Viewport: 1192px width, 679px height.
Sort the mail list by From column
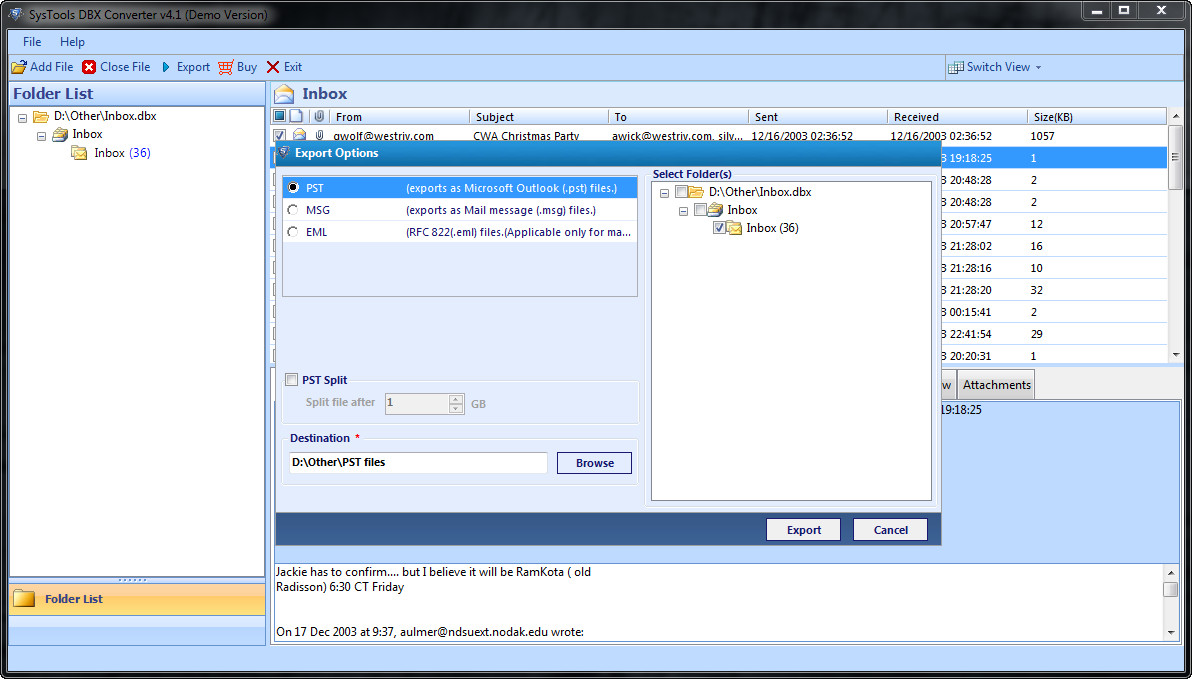point(400,116)
